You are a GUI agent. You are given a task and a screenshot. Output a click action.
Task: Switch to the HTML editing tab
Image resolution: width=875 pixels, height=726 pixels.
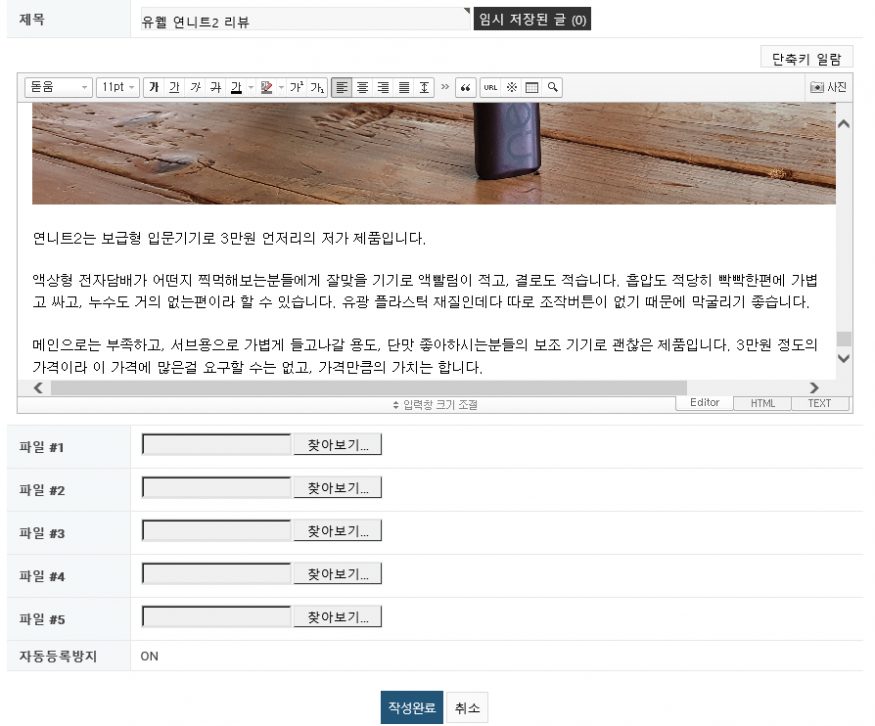coord(762,403)
